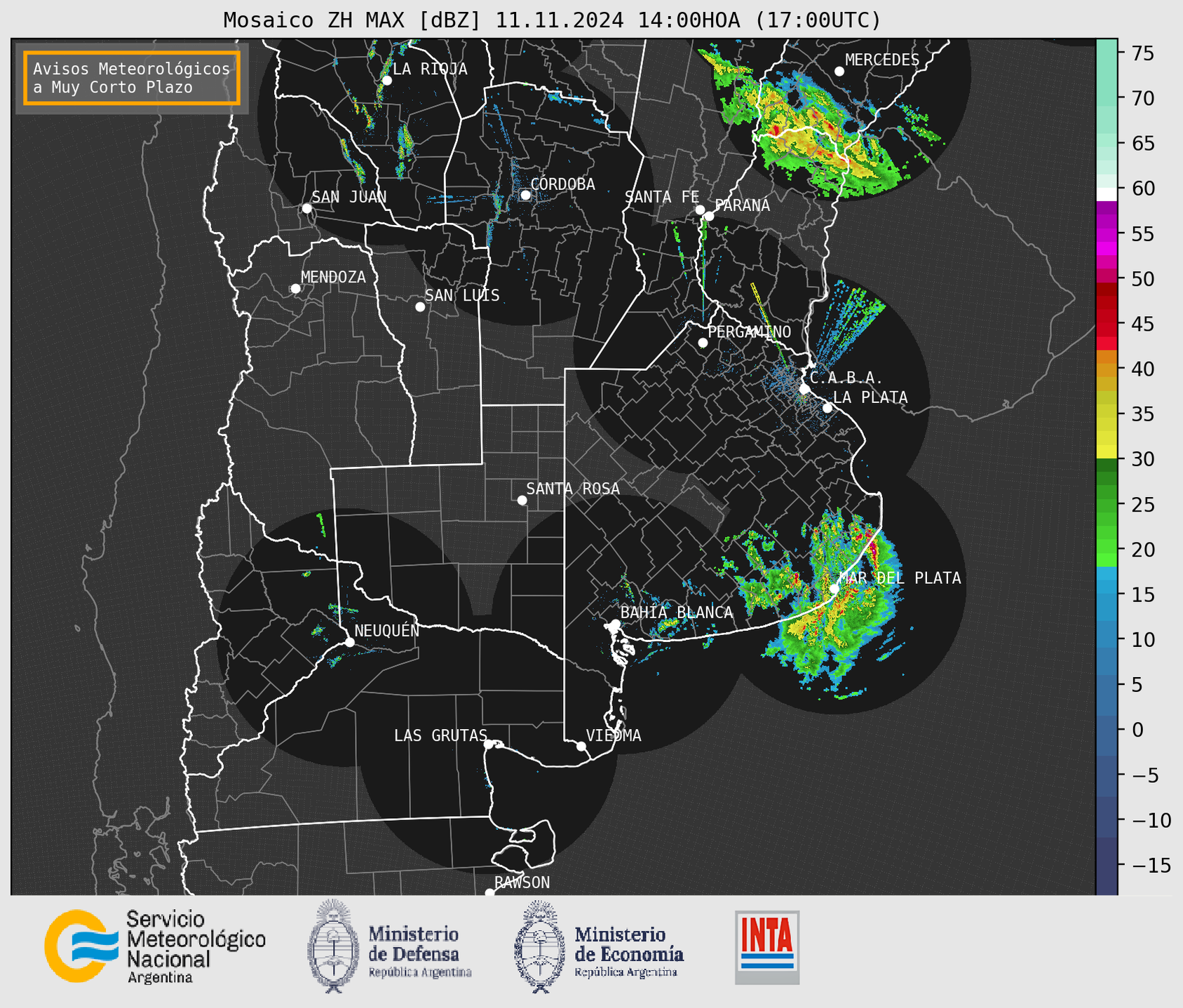Click the -15 tick label on colorbar

point(1151,865)
